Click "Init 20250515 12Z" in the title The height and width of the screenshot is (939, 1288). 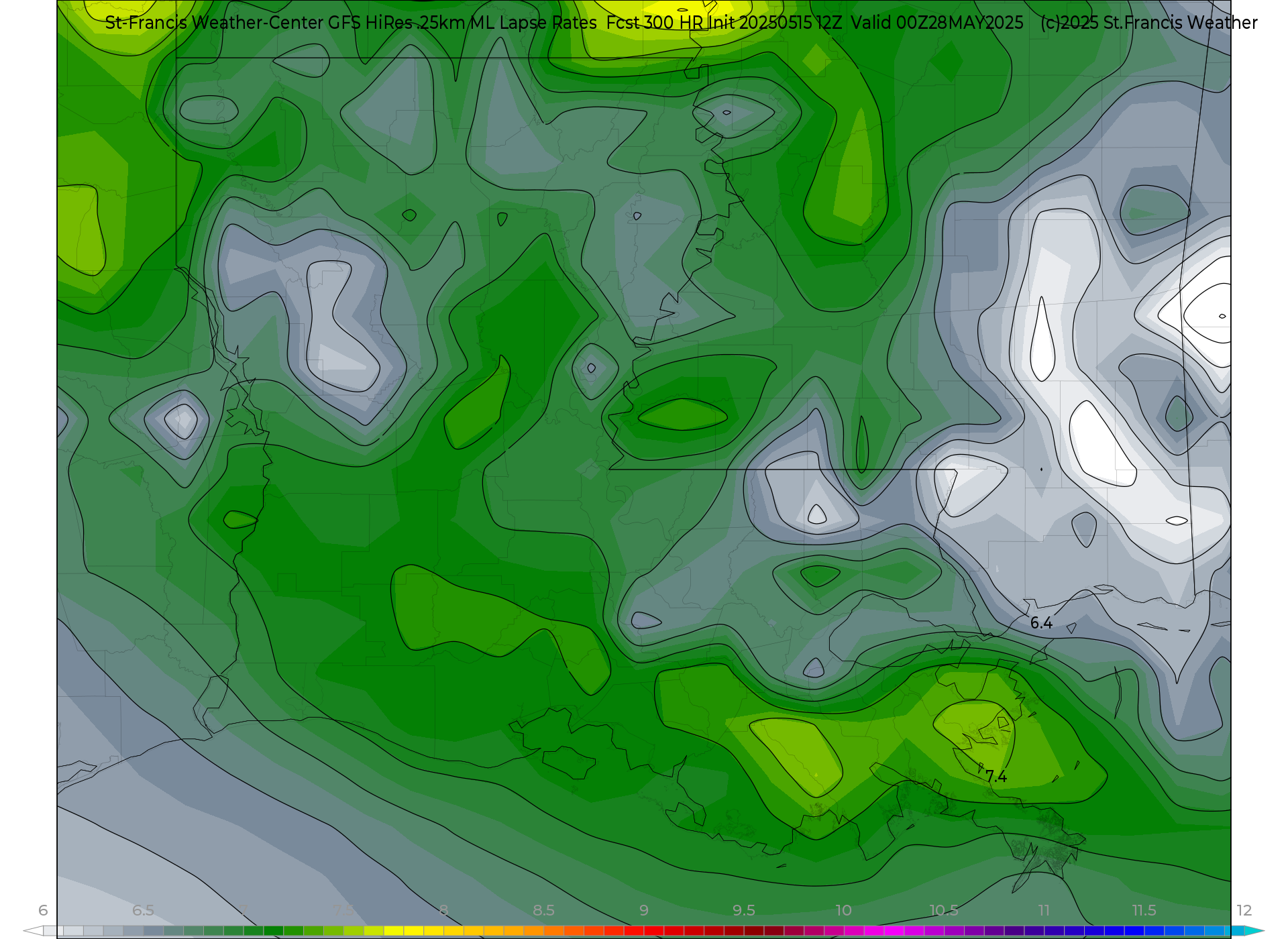click(775, 23)
